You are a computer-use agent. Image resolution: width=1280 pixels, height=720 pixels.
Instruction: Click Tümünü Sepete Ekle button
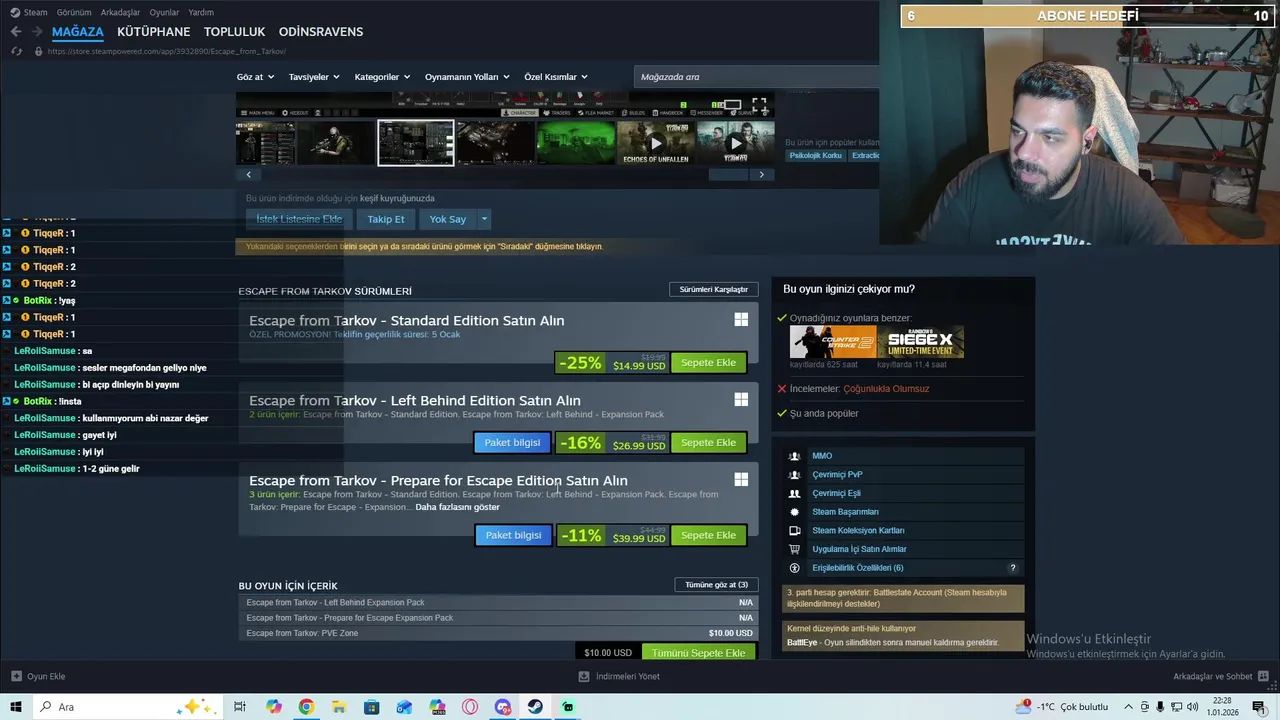tap(699, 653)
